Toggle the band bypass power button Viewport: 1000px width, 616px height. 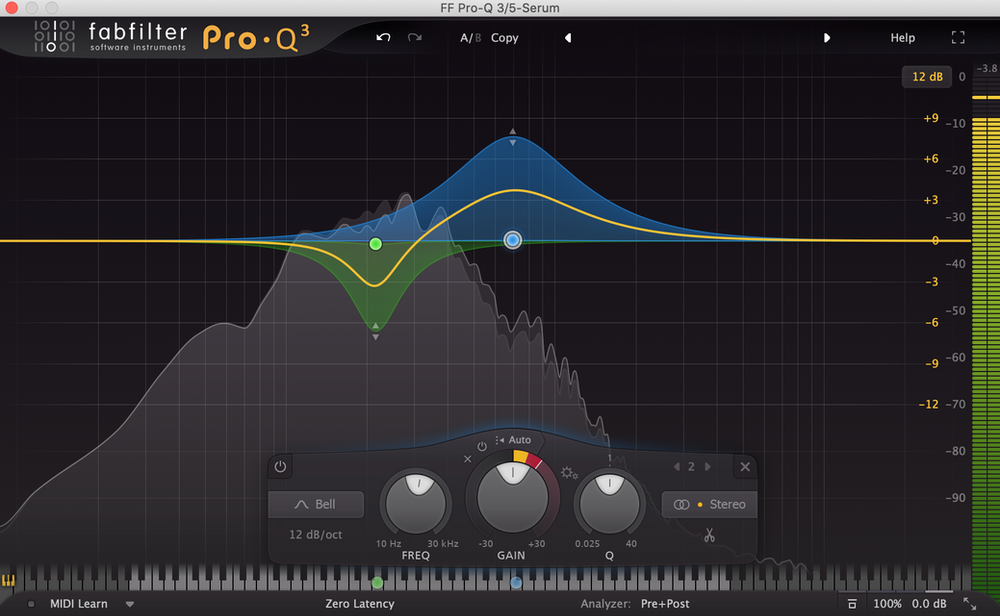pos(280,466)
